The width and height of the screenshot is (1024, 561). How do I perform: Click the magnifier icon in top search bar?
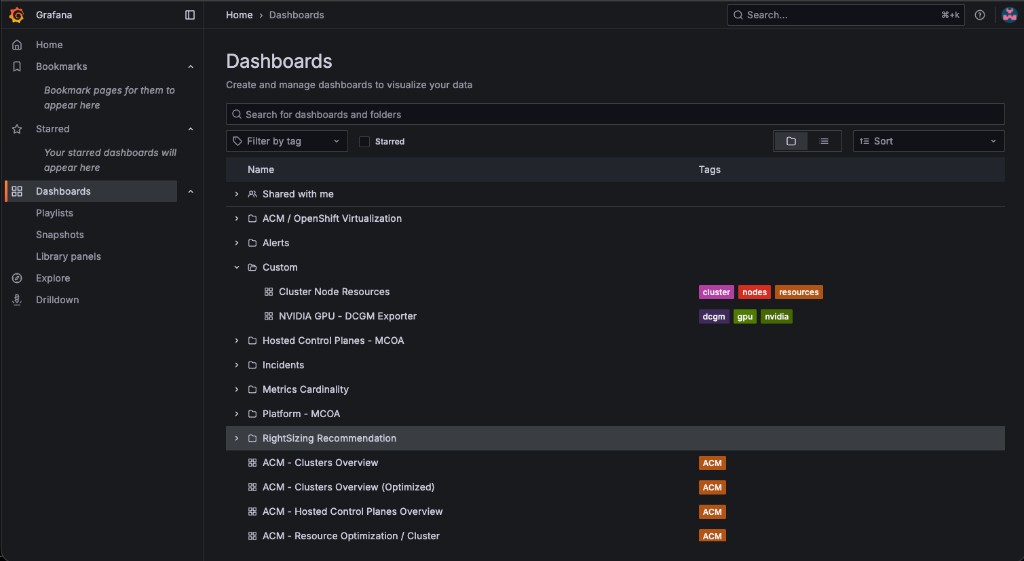click(x=738, y=14)
